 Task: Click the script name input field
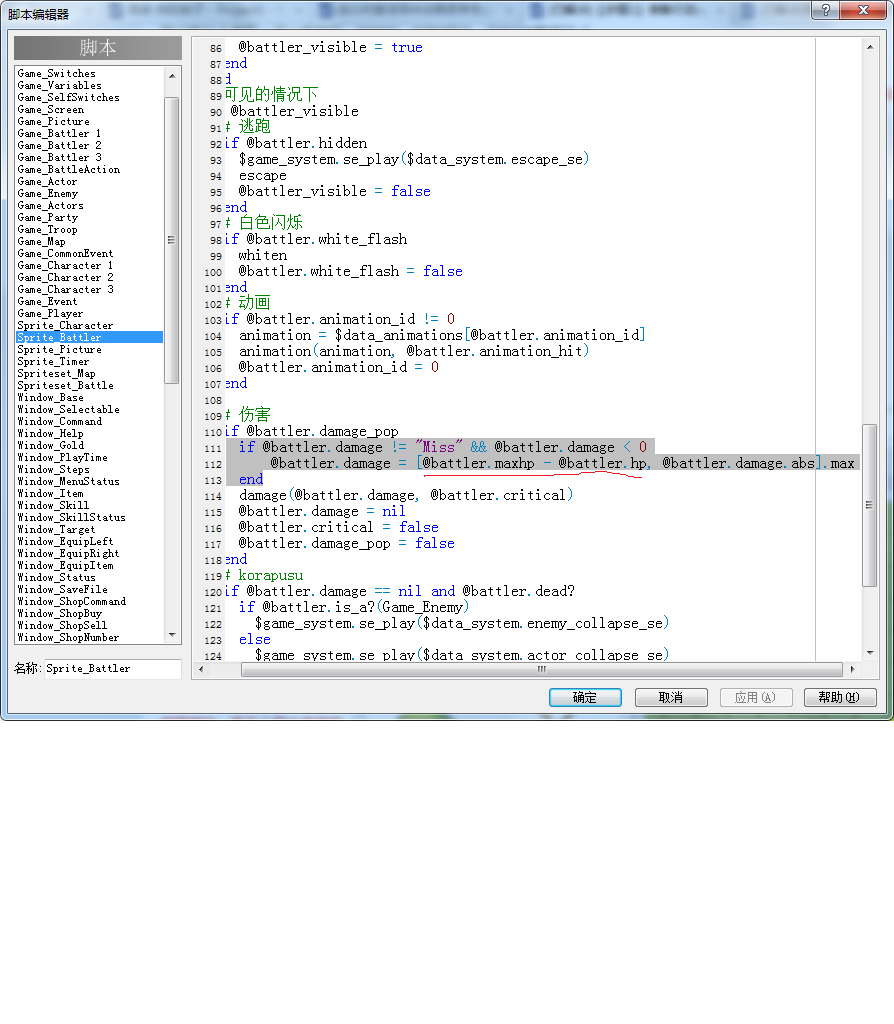coord(112,669)
